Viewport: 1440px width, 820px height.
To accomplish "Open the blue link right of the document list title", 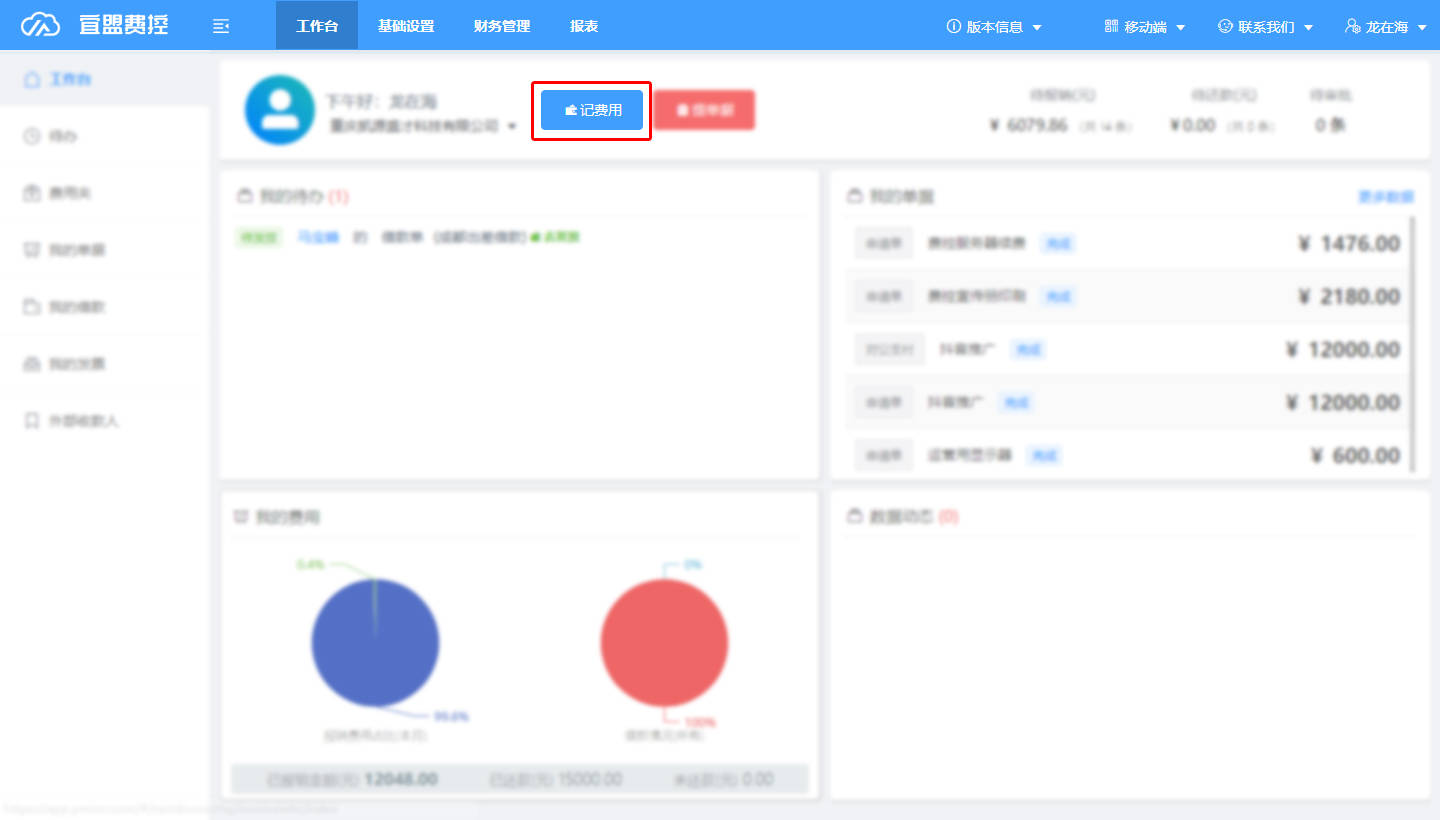I will click(1385, 197).
